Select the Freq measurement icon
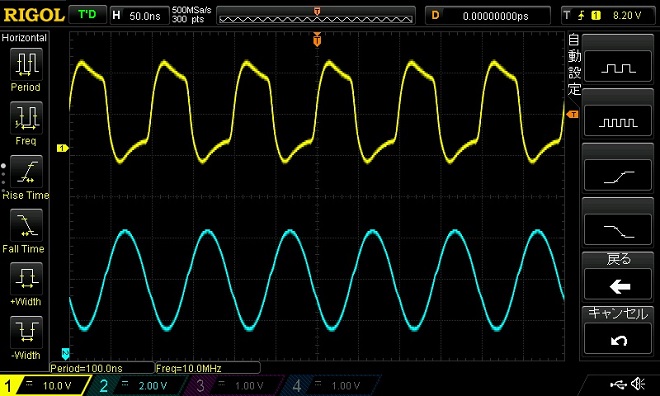This screenshot has height=396, width=660. pos(26,118)
